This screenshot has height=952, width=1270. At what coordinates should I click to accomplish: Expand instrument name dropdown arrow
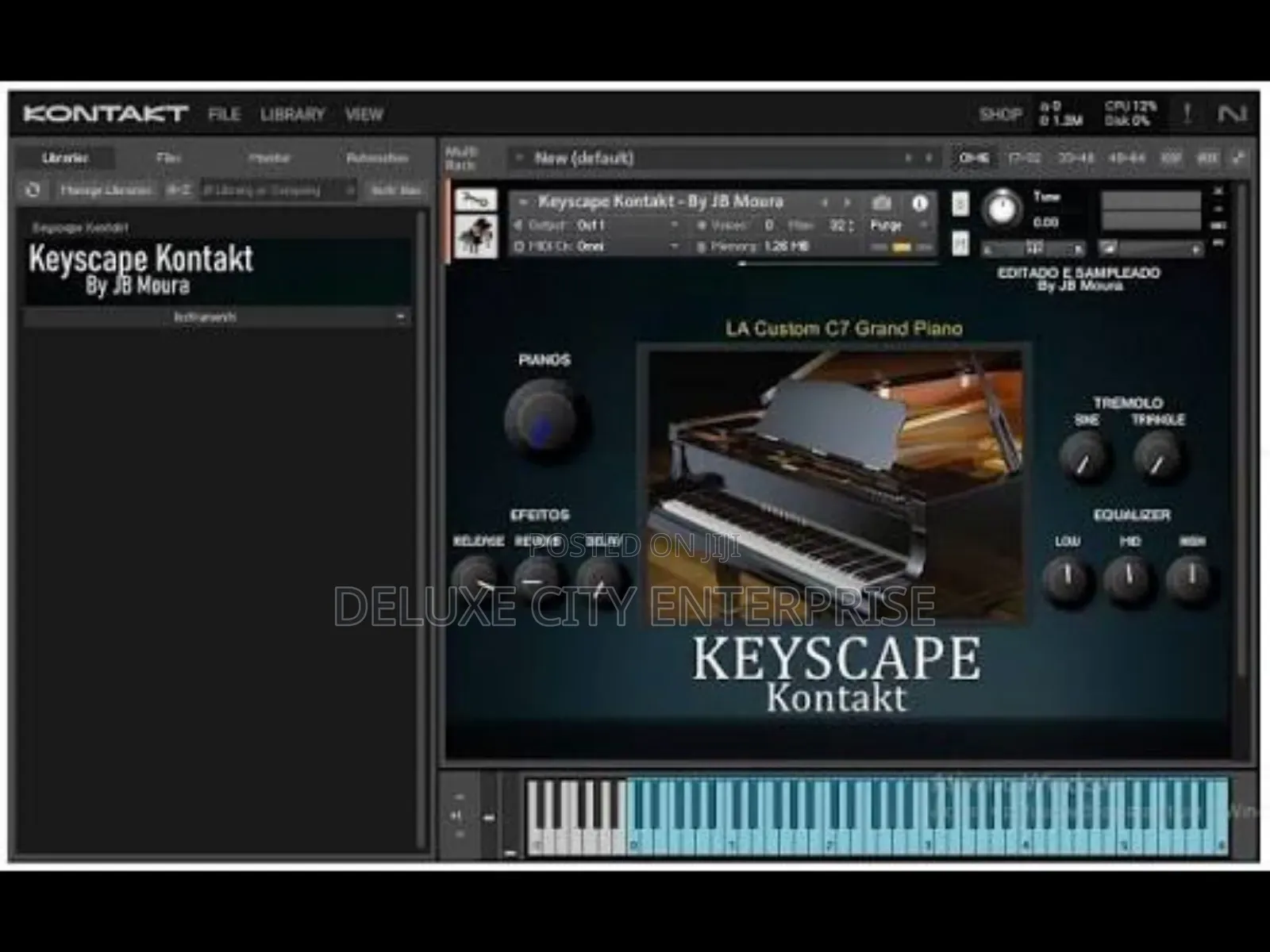click(x=521, y=202)
